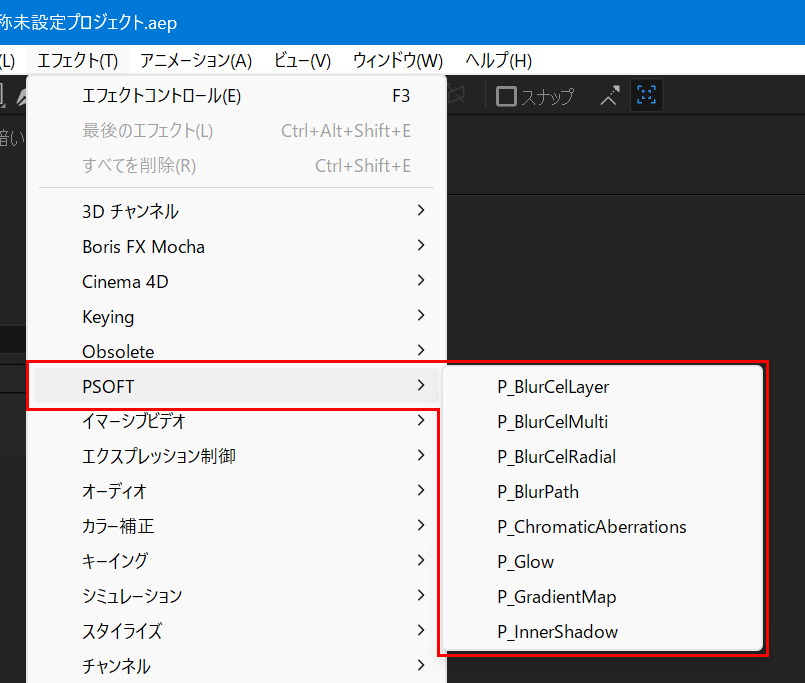Image resolution: width=805 pixels, height=683 pixels.
Task: Open the ウィンドウ(W) menu
Action: 398,61
